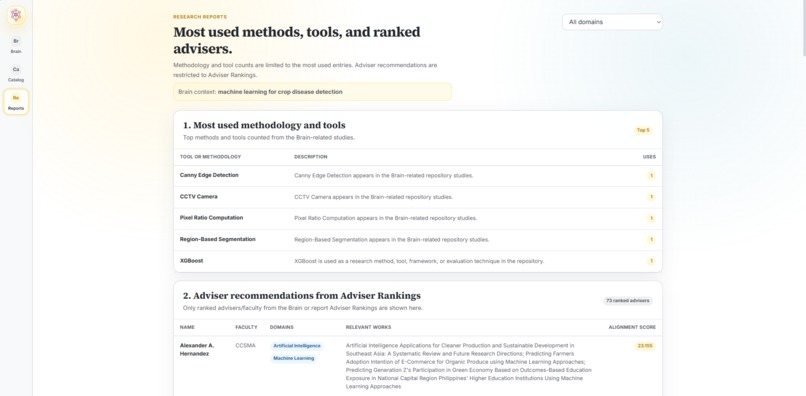Click the Relevant Works column header
The height and width of the screenshot is (396, 806).
tap(369, 328)
